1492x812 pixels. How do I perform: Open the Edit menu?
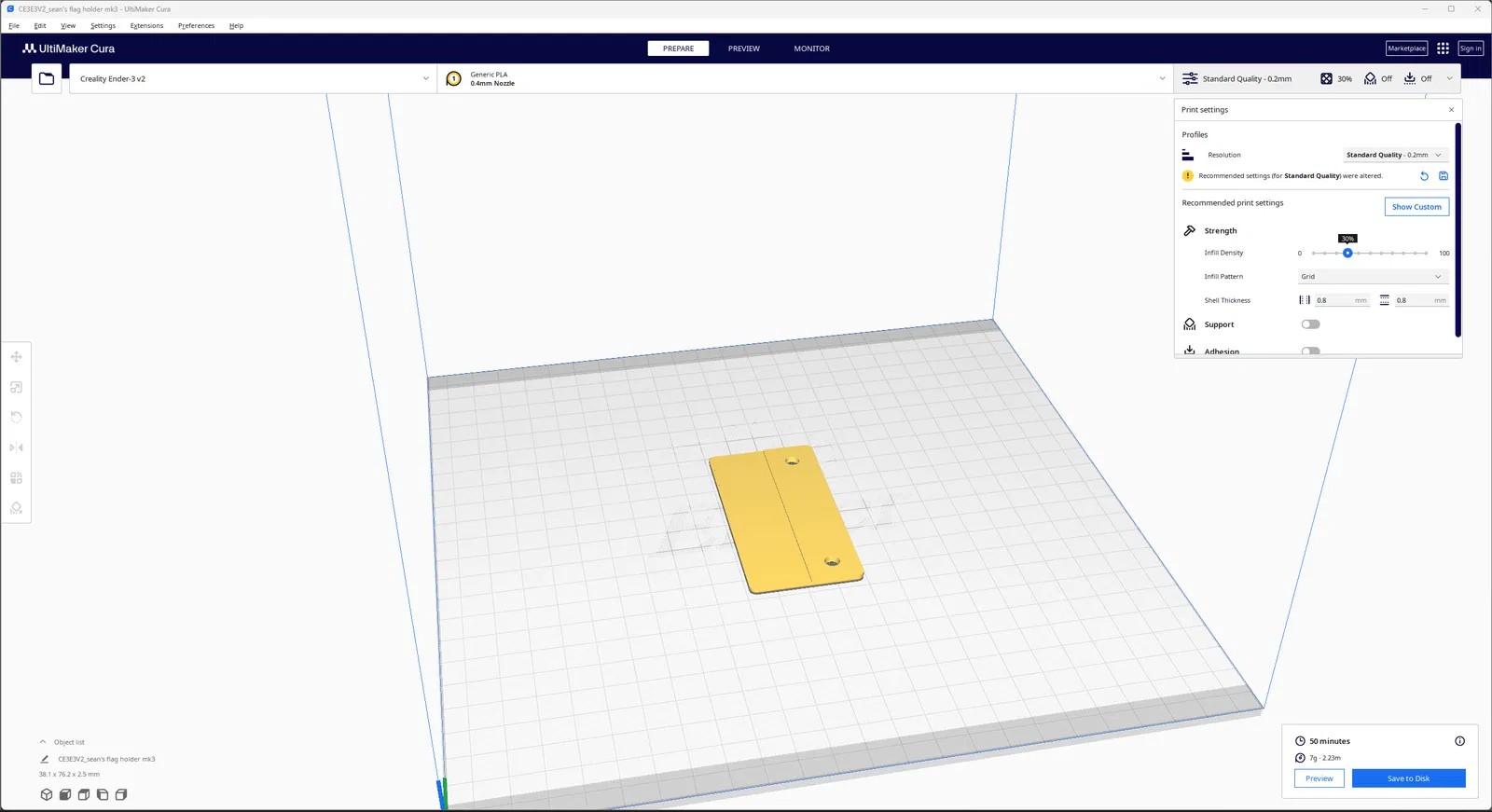click(x=40, y=26)
